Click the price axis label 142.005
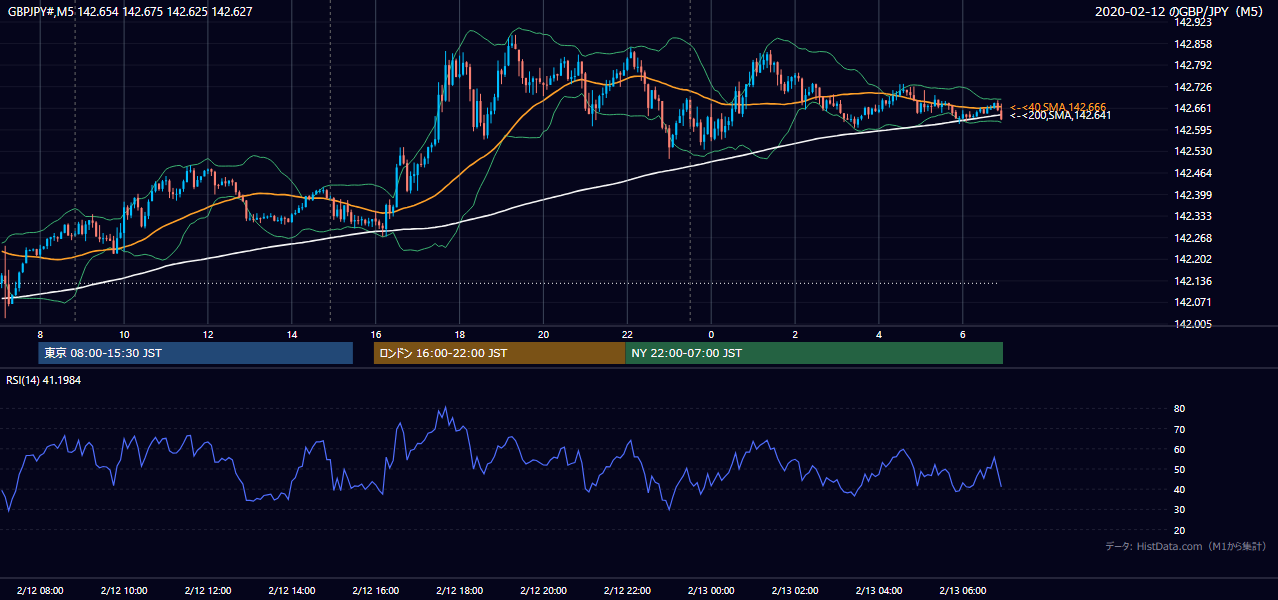Image resolution: width=1278 pixels, height=600 pixels. pyautogui.click(x=1193, y=324)
